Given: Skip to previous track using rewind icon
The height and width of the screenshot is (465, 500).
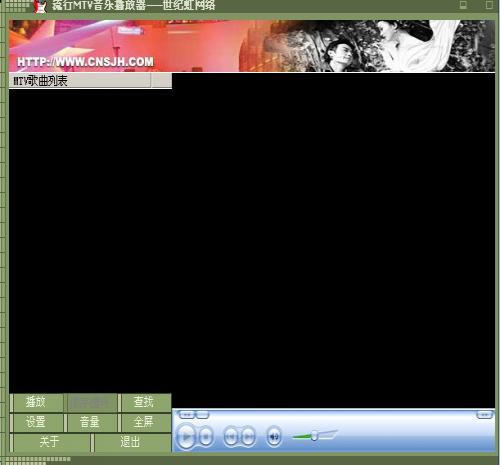Looking at the screenshot, I should click(x=231, y=436).
